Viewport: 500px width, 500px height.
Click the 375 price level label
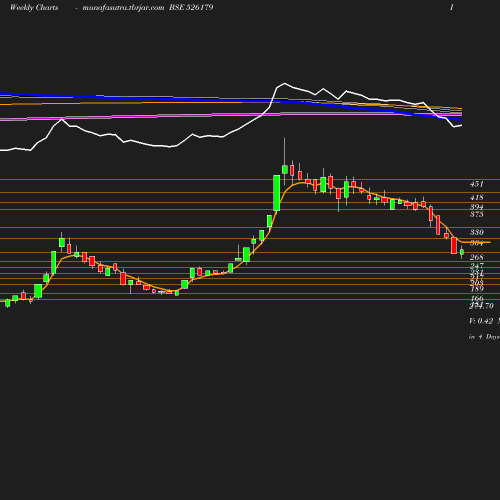tap(477, 214)
